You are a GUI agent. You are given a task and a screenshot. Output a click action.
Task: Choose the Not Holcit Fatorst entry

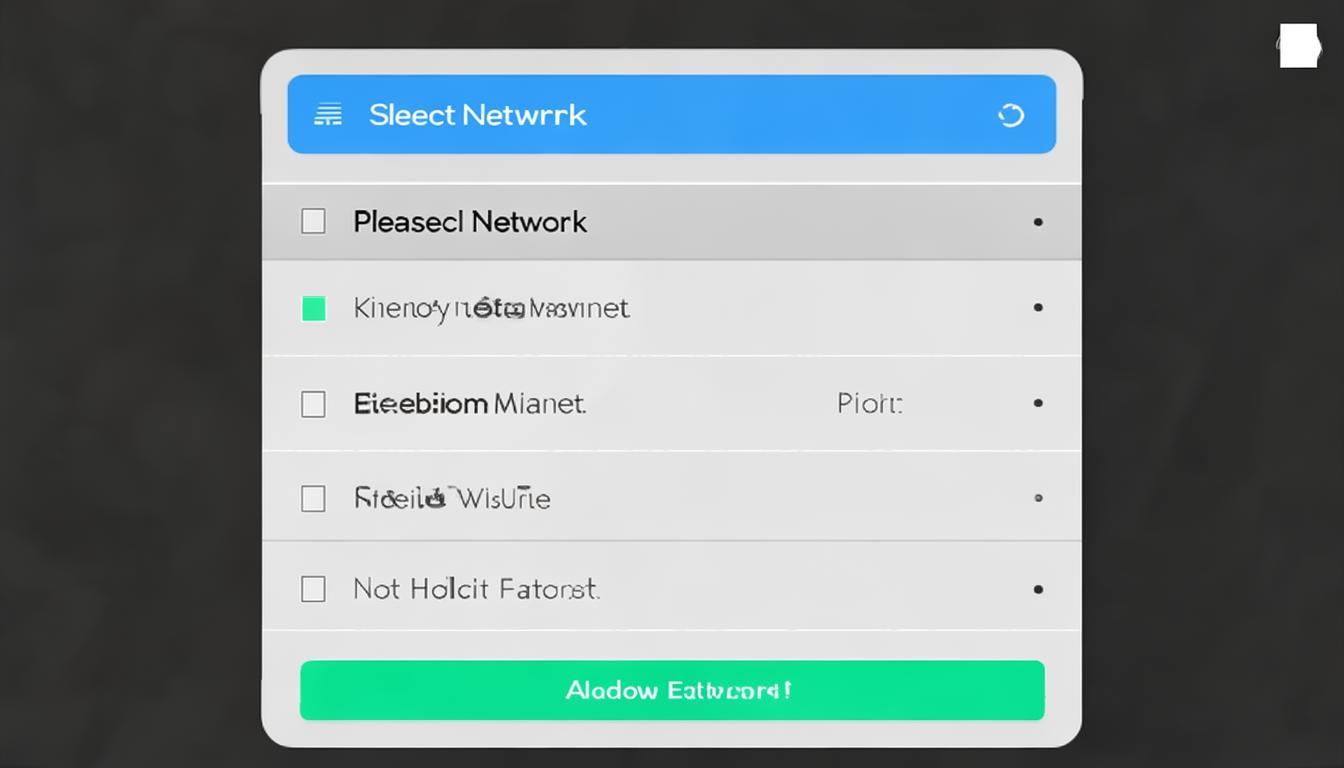click(x=476, y=589)
